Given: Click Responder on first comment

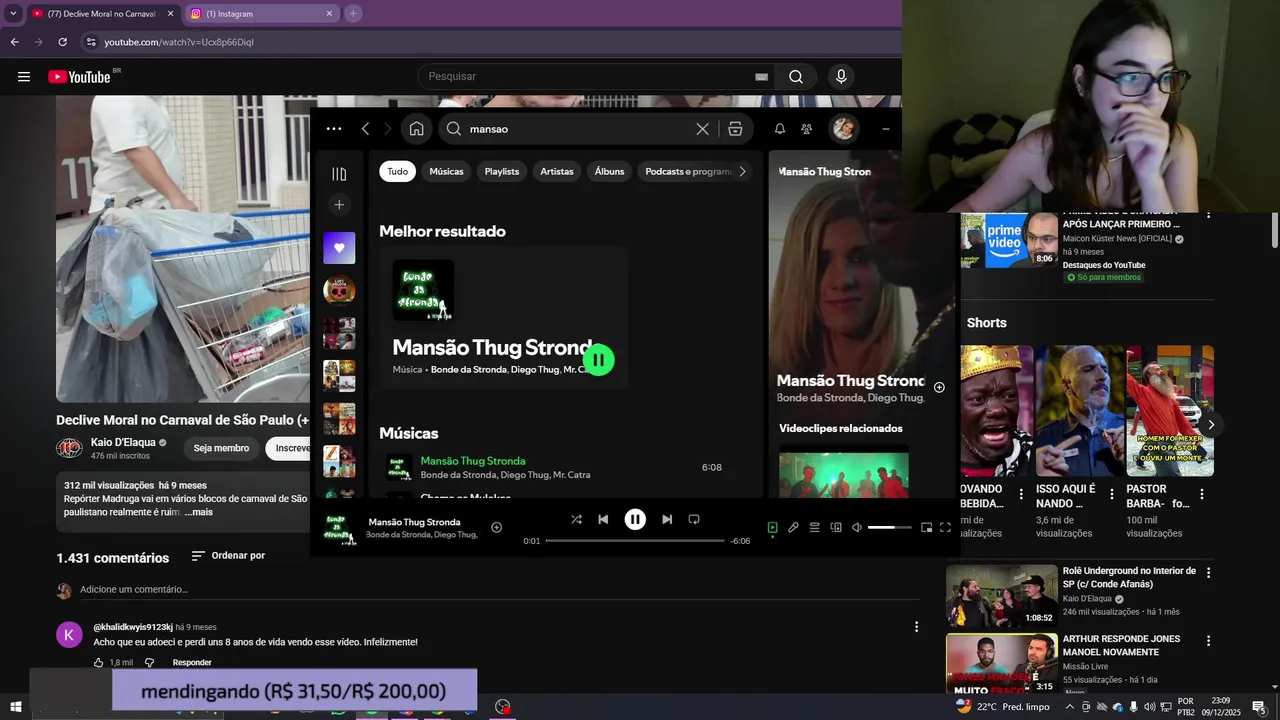Looking at the screenshot, I should (x=192, y=662).
